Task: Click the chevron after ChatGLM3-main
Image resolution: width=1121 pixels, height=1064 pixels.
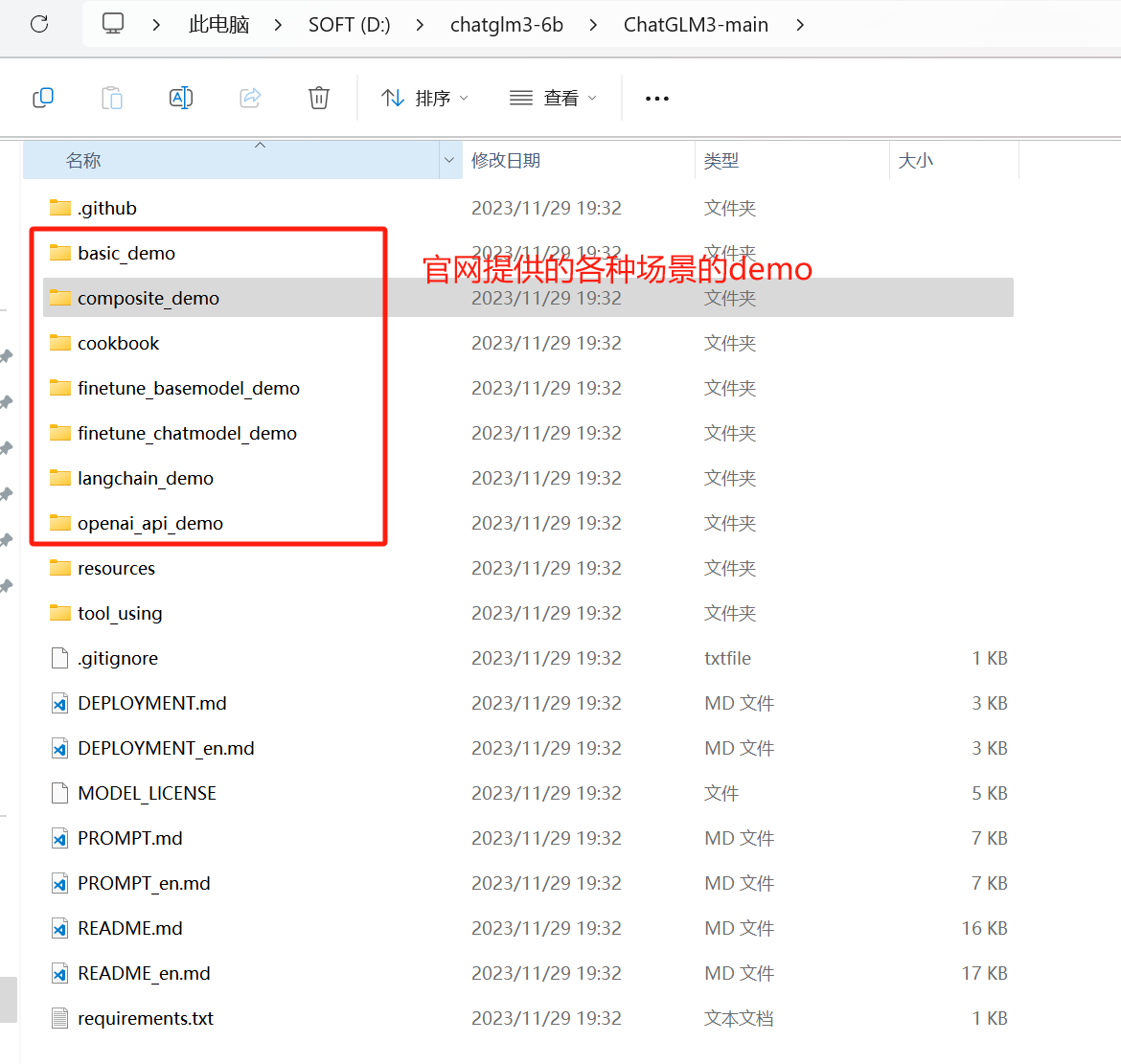Action: coord(800,25)
